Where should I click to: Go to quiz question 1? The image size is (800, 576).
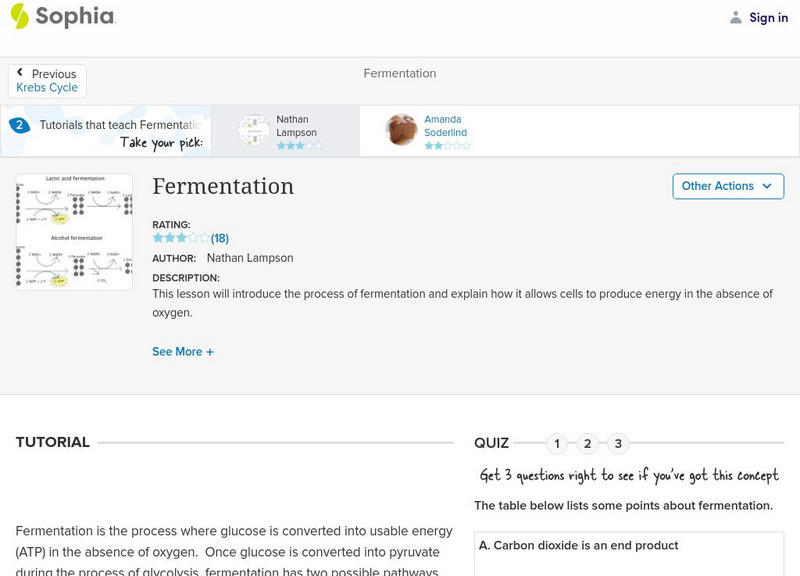557,444
